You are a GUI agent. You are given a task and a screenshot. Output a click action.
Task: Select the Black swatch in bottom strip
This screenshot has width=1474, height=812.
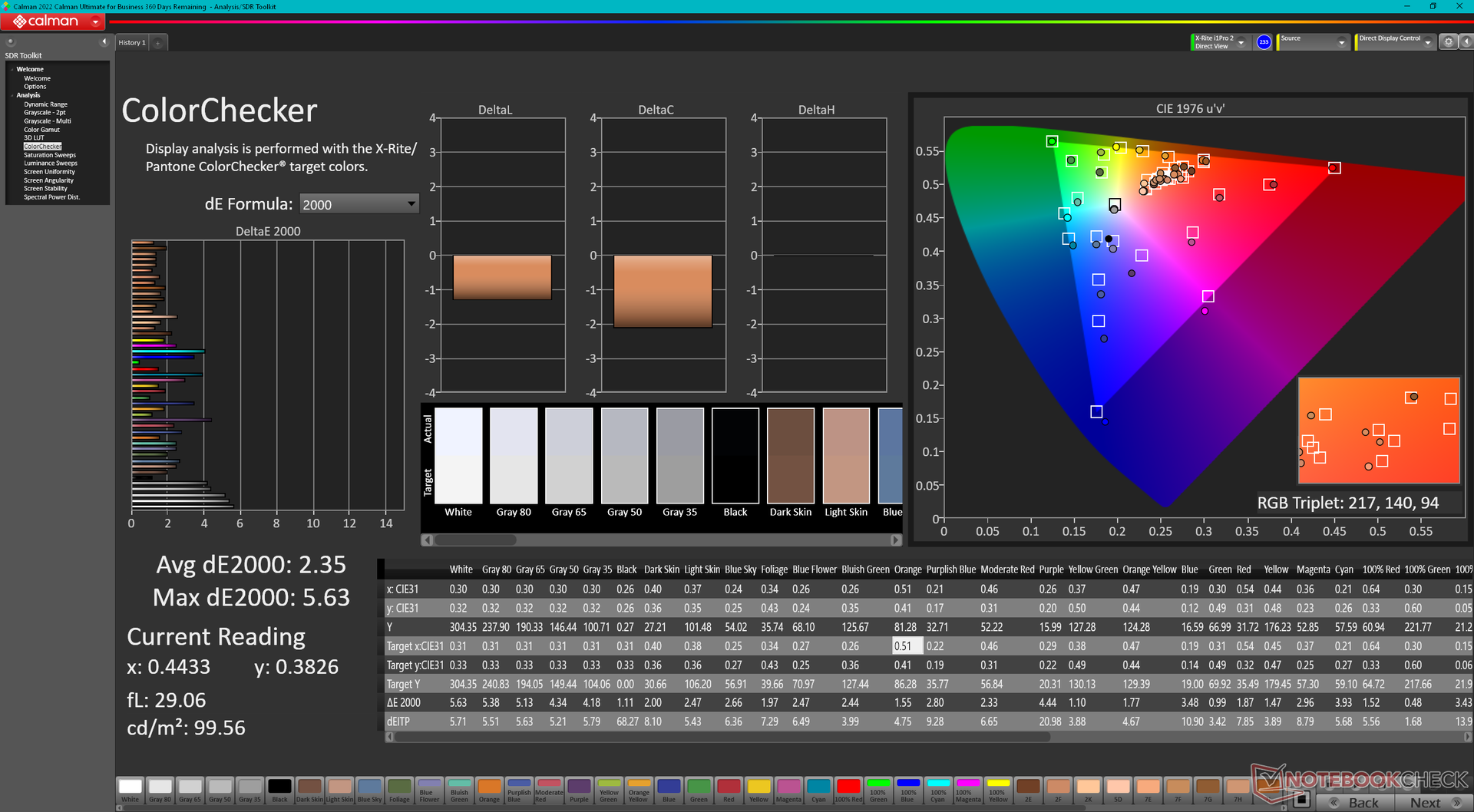pyautogui.click(x=279, y=791)
